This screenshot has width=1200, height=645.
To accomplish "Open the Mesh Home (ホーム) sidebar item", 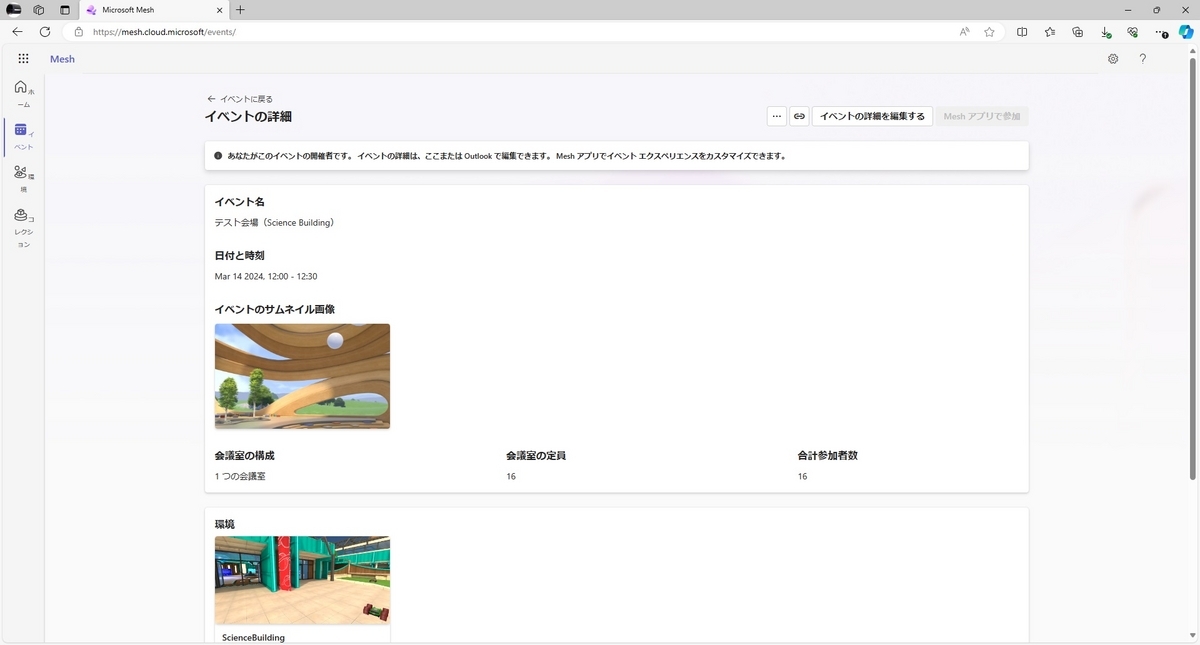I will [23, 94].
